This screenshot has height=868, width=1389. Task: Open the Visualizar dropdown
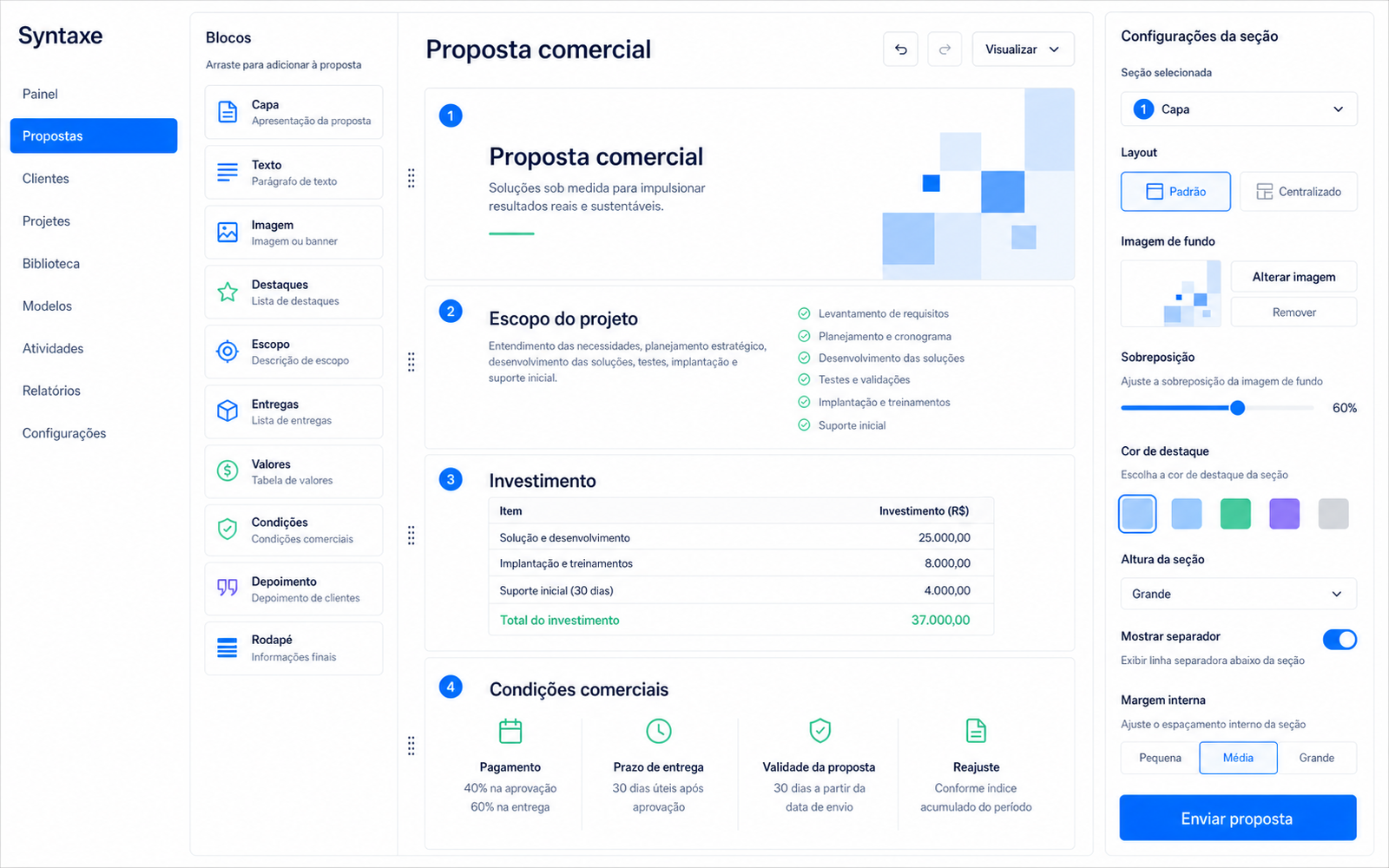1024,49
